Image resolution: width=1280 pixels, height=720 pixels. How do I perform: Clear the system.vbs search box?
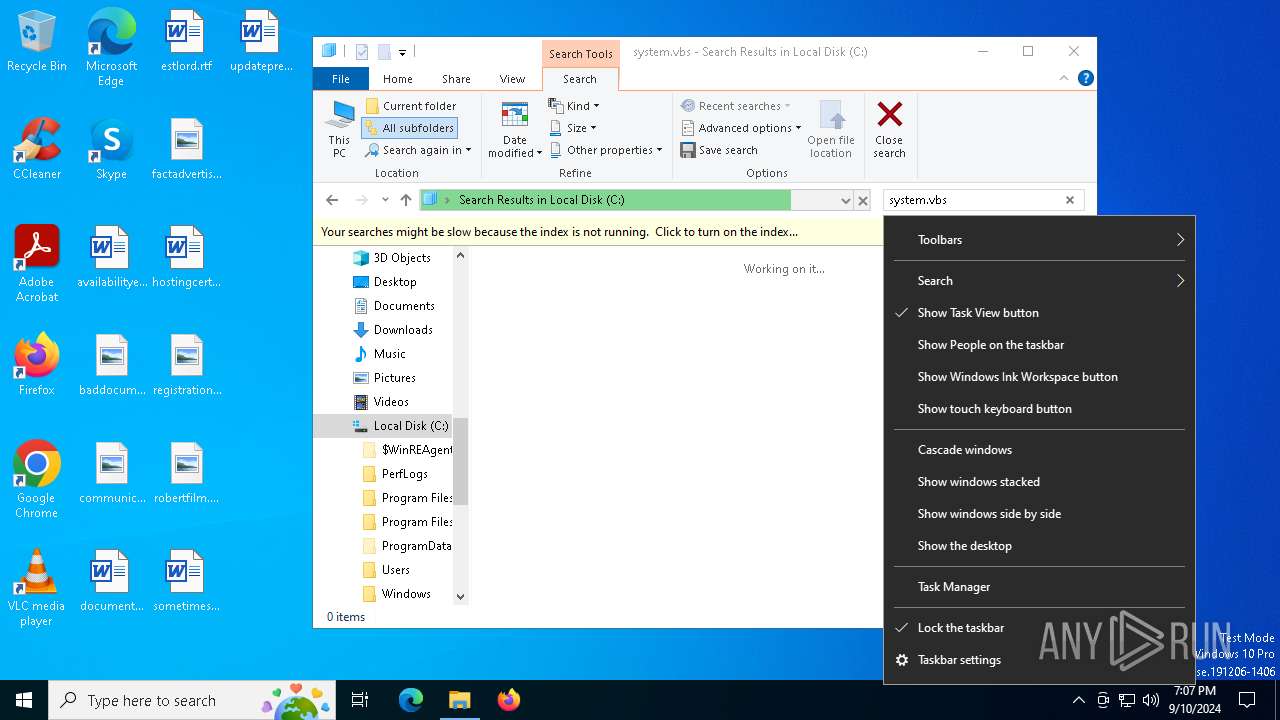pyautogui.click(x=1070, y=200)
